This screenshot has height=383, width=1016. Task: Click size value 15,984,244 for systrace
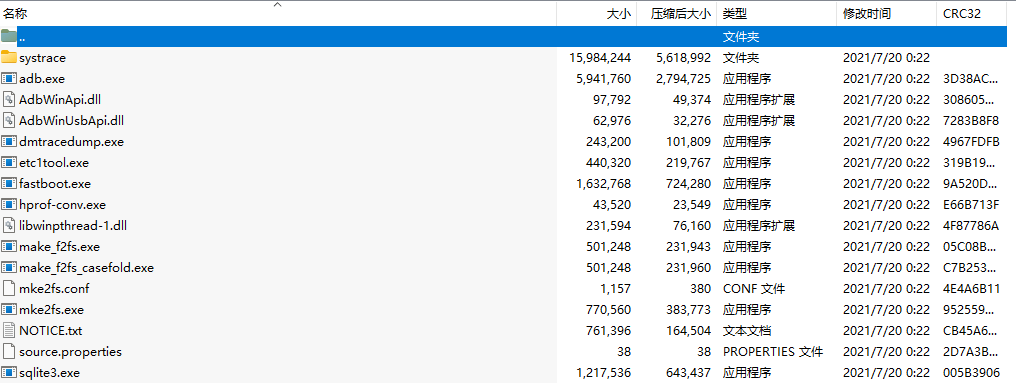click(600, 58)
